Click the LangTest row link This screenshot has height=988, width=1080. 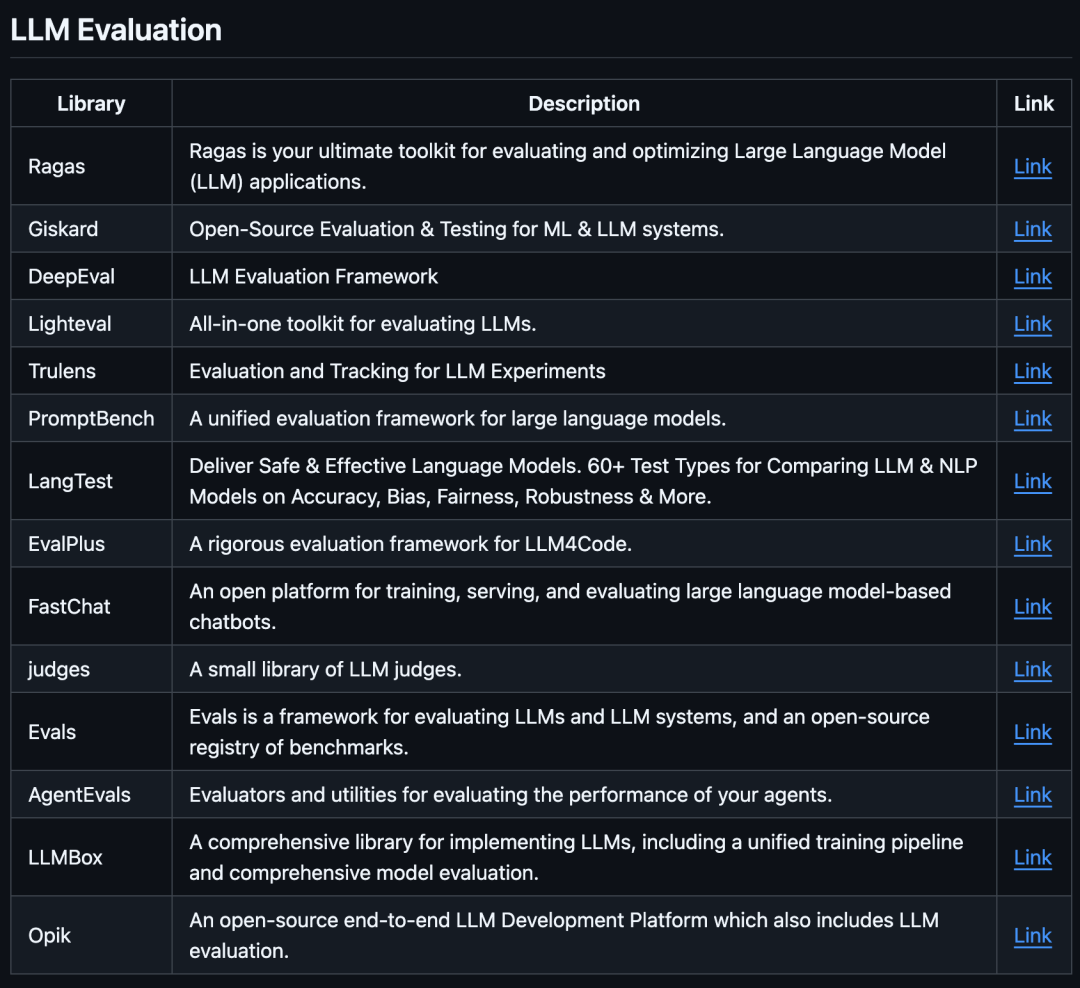(1032, 482)
